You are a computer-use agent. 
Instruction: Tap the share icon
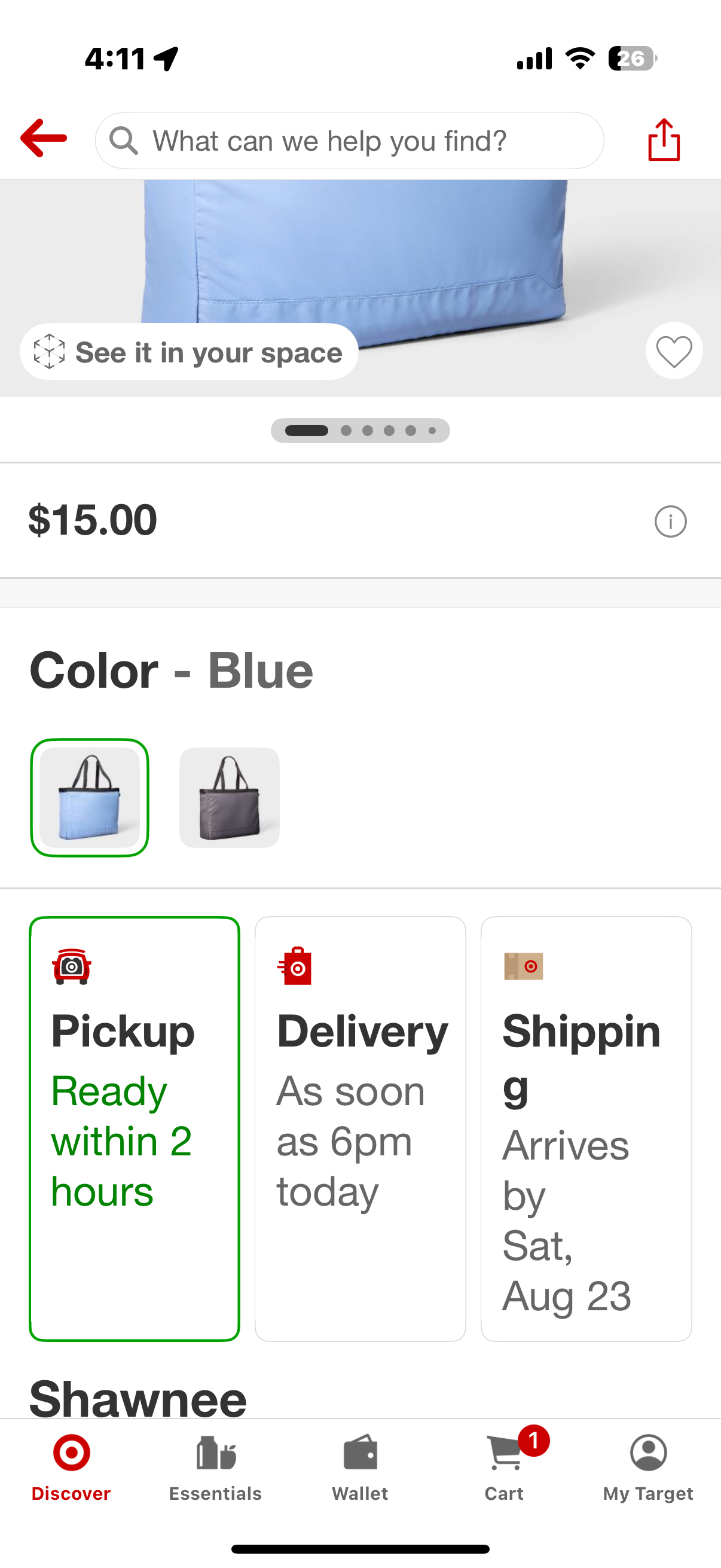(x=664, y=139)
